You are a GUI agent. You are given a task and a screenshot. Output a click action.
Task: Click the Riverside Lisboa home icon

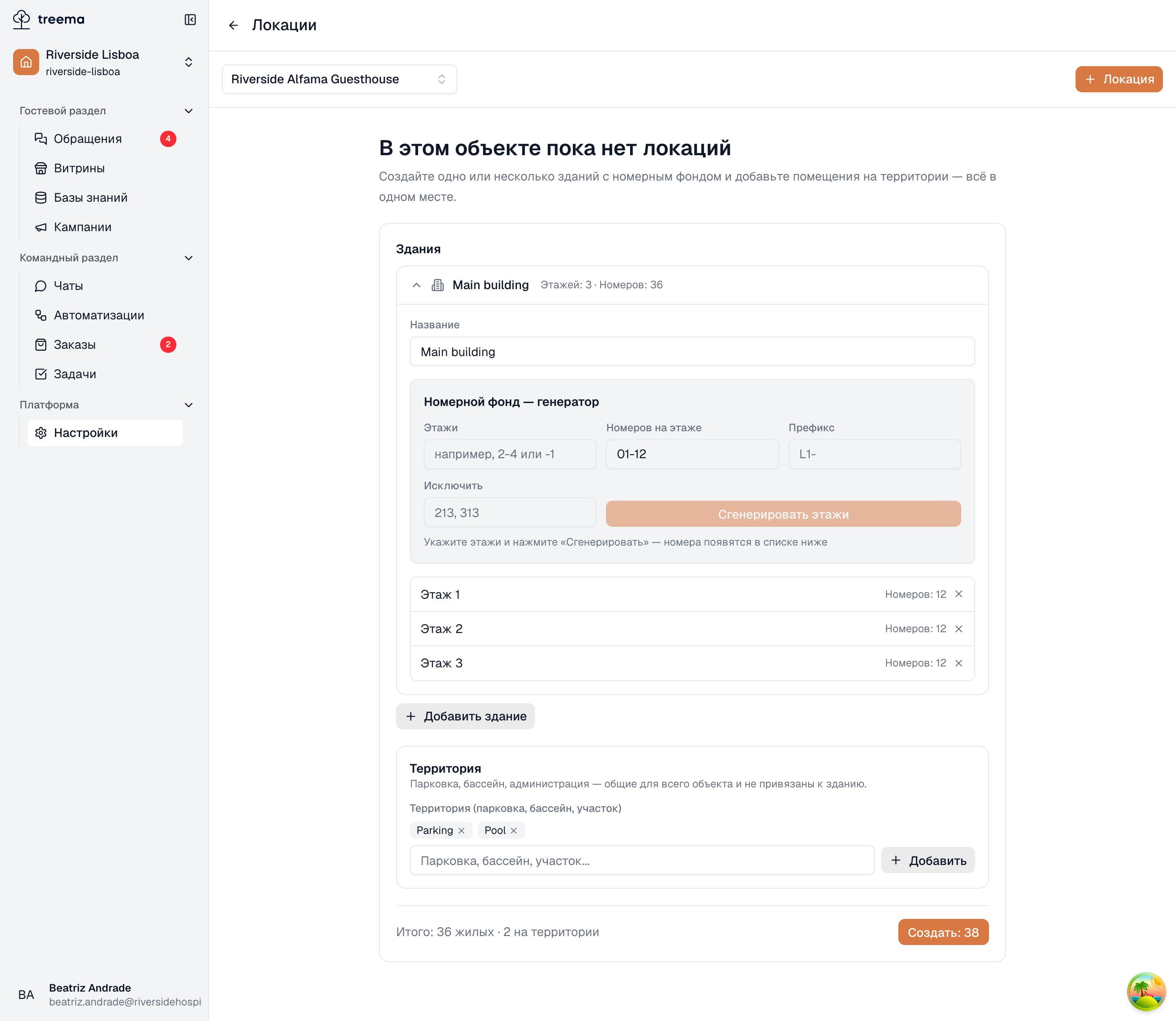tap(26, 62)
